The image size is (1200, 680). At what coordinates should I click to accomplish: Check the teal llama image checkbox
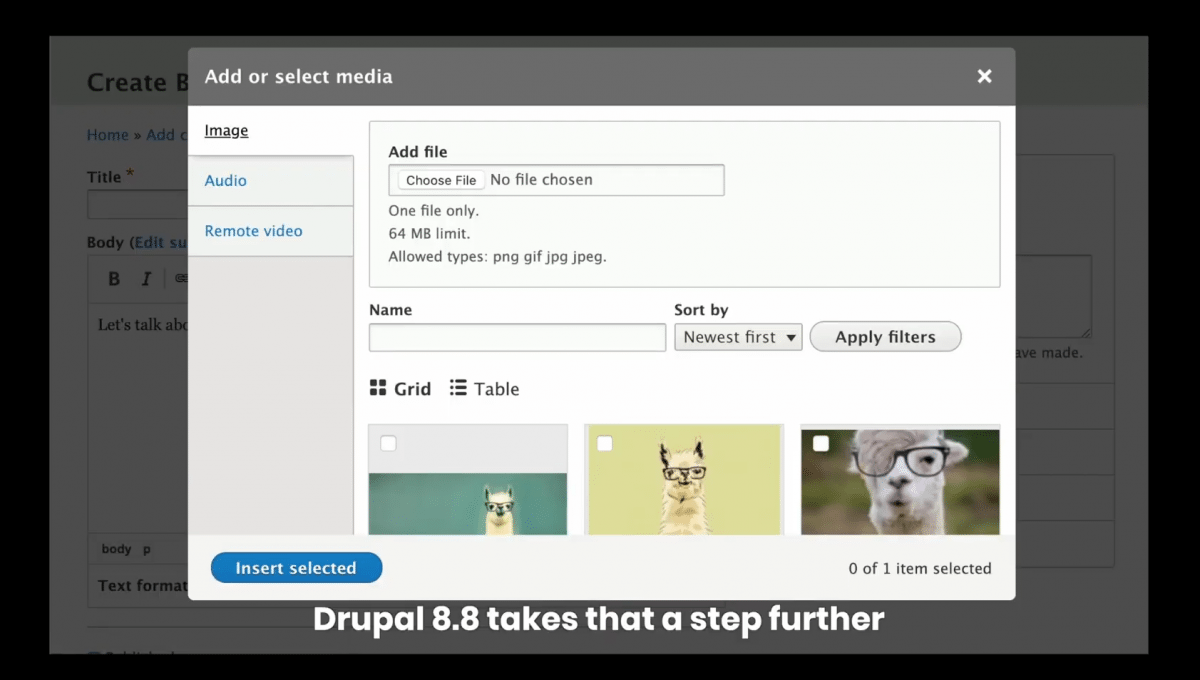(x=389, y=444)
